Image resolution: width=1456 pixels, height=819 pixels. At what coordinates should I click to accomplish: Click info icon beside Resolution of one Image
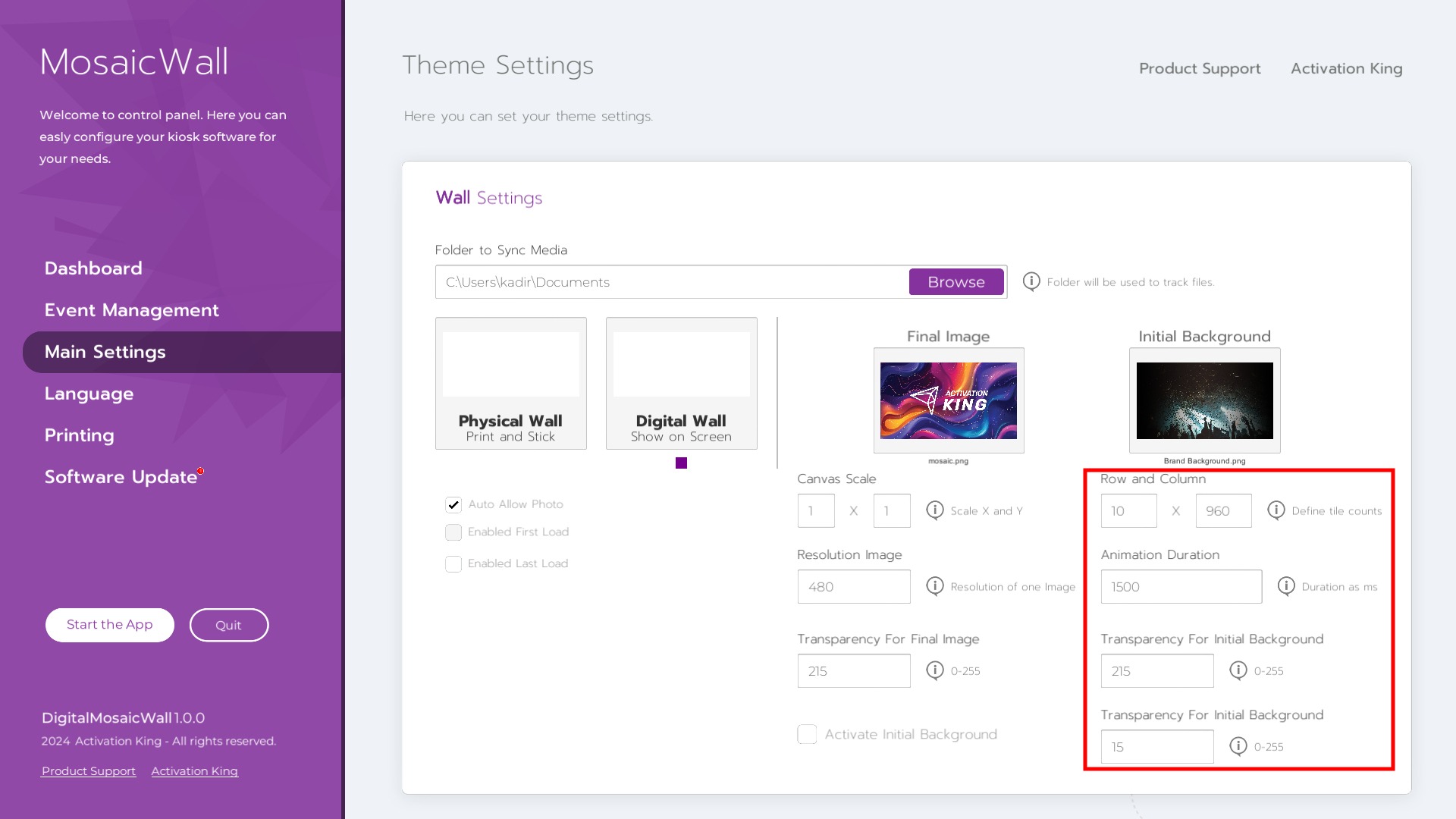(x=935, y=586)
